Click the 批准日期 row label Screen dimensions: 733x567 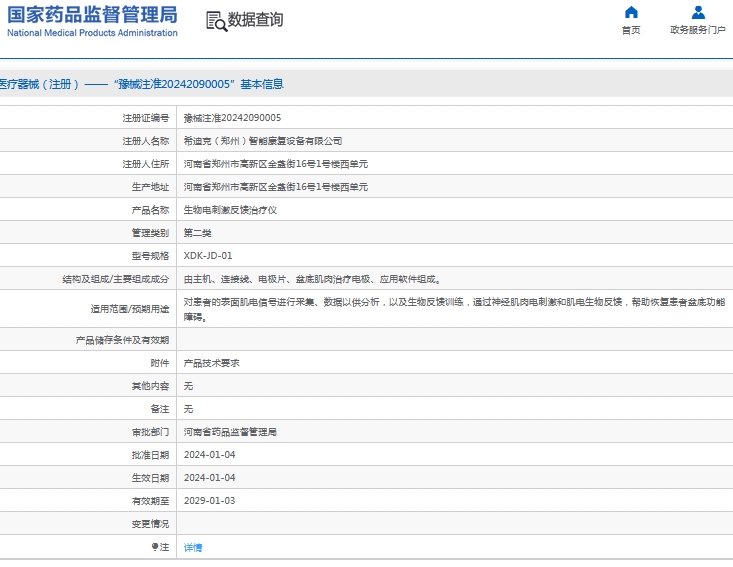tap(151, 455)
